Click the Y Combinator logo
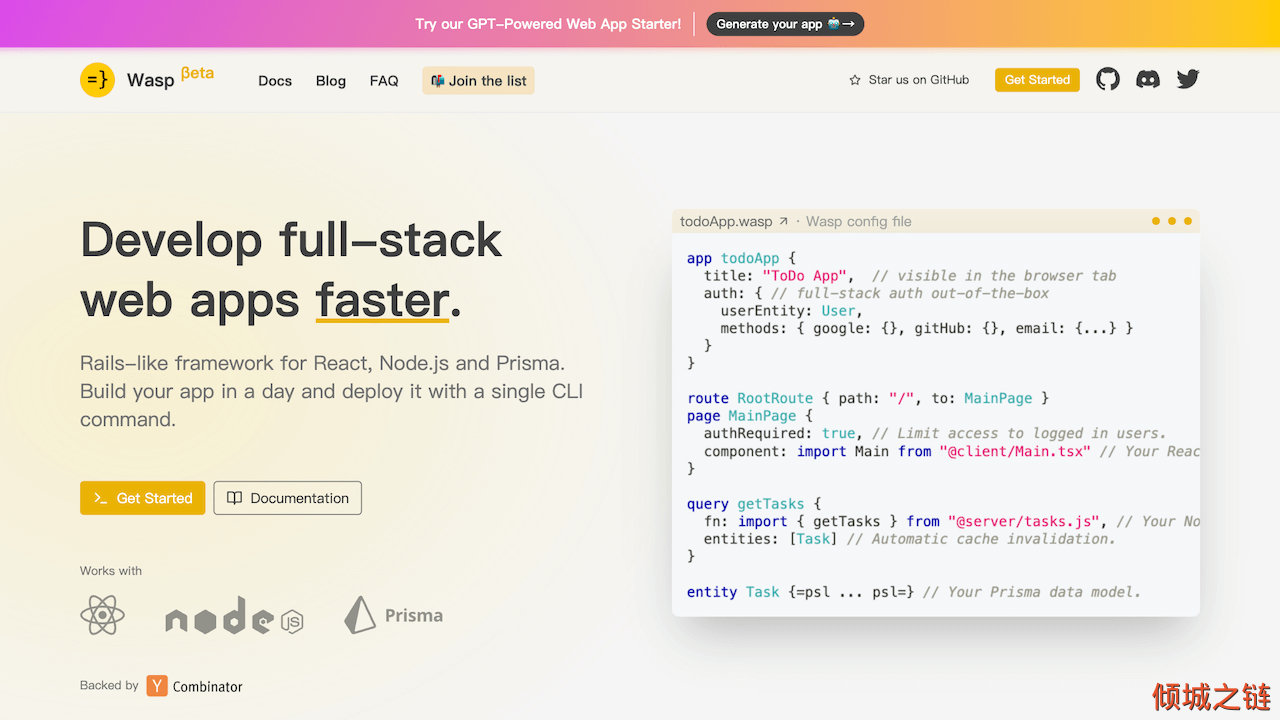Viewport: 1280px width, 720px height. pos(157,686)
